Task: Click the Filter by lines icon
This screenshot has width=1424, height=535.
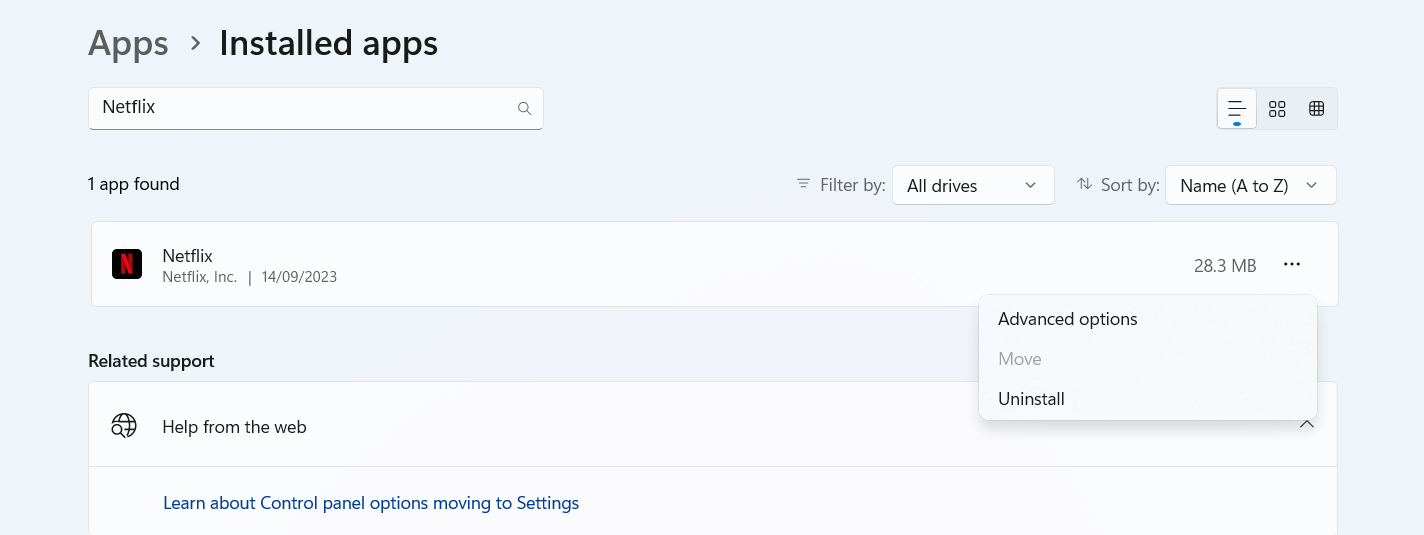Action: click(803, 185)
